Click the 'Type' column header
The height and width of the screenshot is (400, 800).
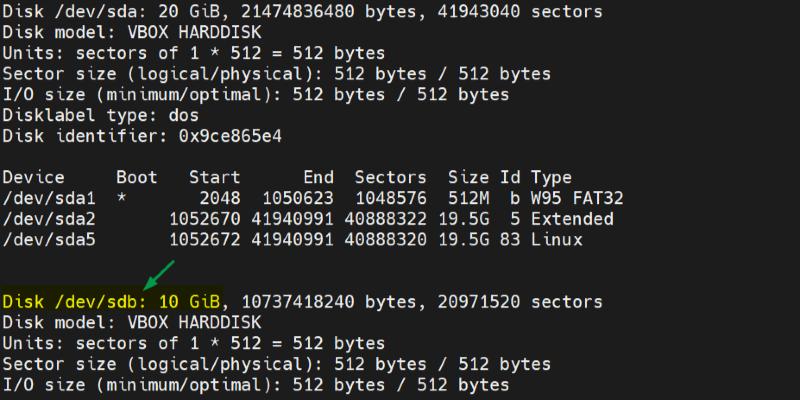tap(551, 177)
